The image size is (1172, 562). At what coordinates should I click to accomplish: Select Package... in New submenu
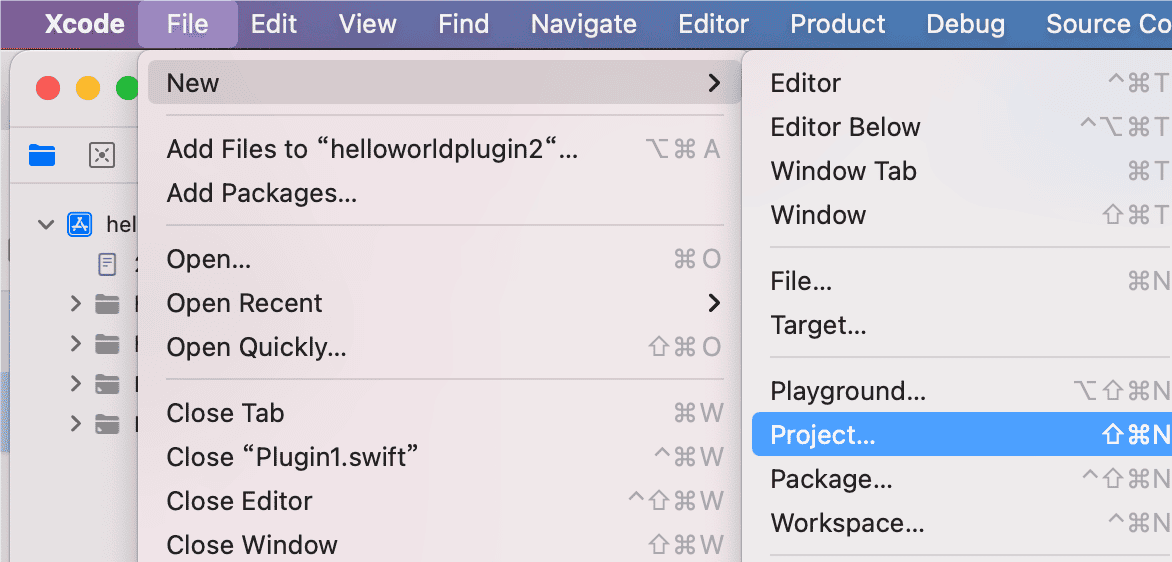click(962, 478)
